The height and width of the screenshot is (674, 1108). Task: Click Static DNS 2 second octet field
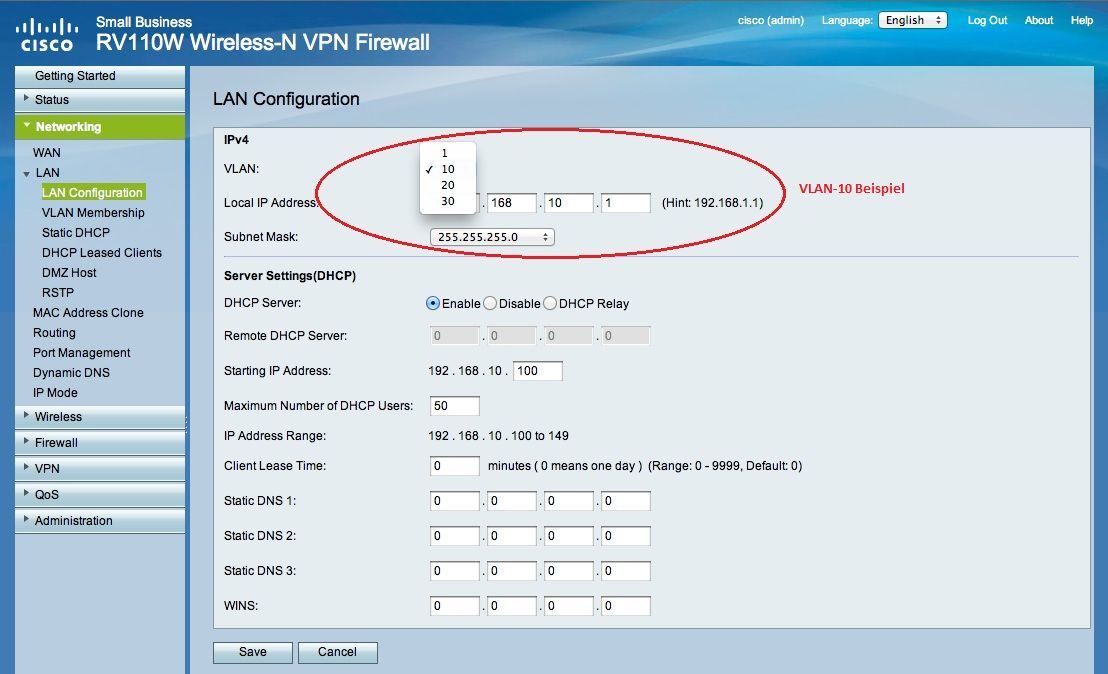tap(512, 536)
